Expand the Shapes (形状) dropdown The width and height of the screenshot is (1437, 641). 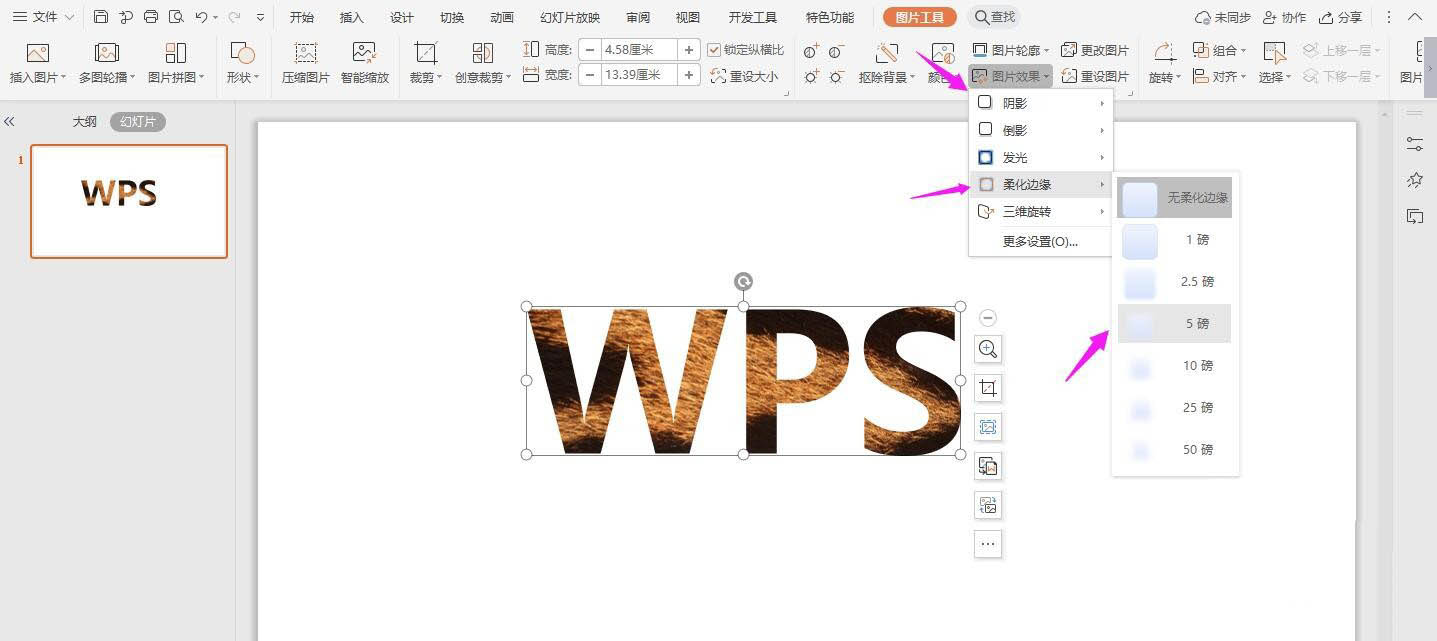coord(242,63)
